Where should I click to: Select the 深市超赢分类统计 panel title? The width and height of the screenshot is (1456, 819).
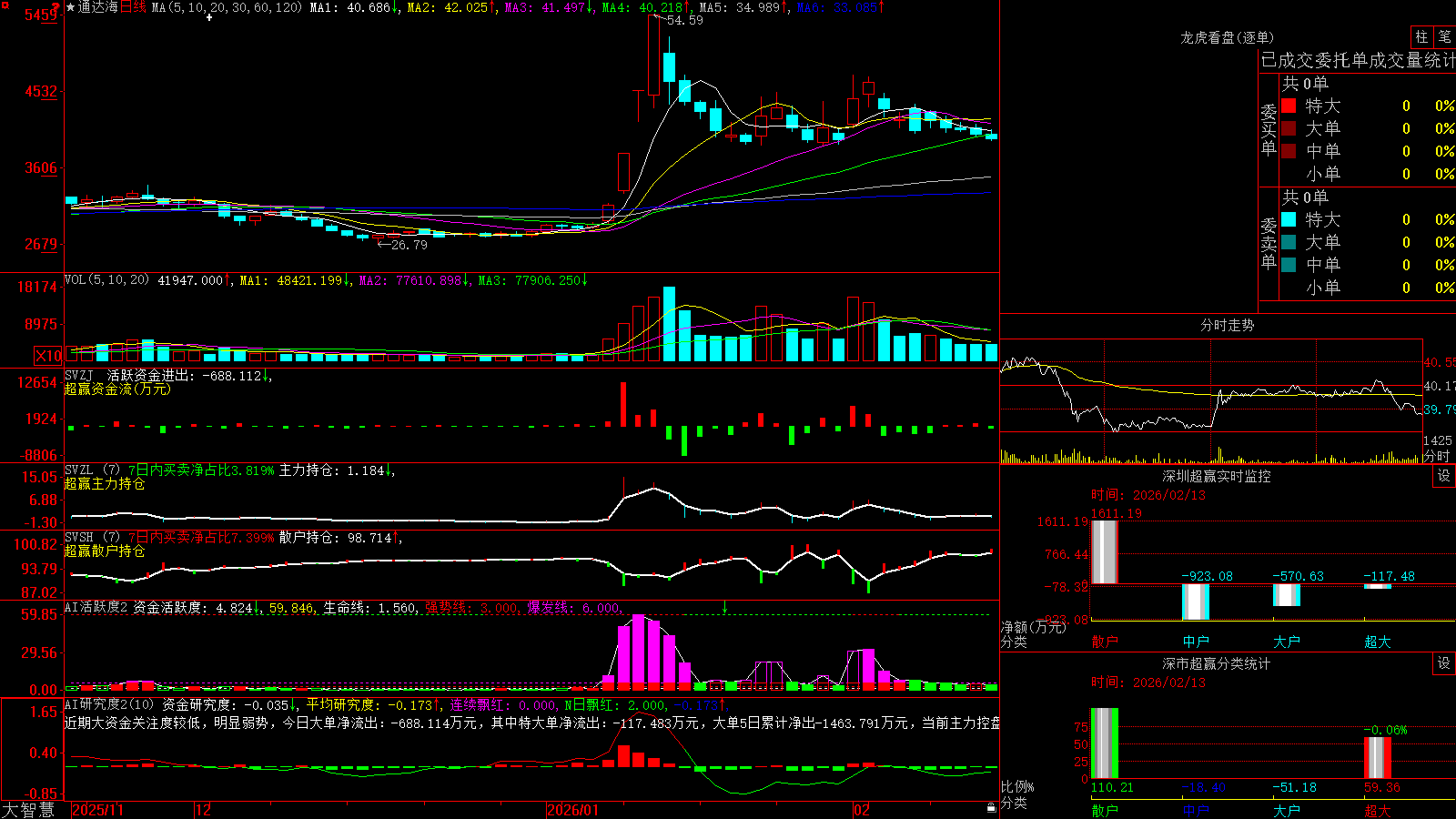click(x=1216, y=663)
